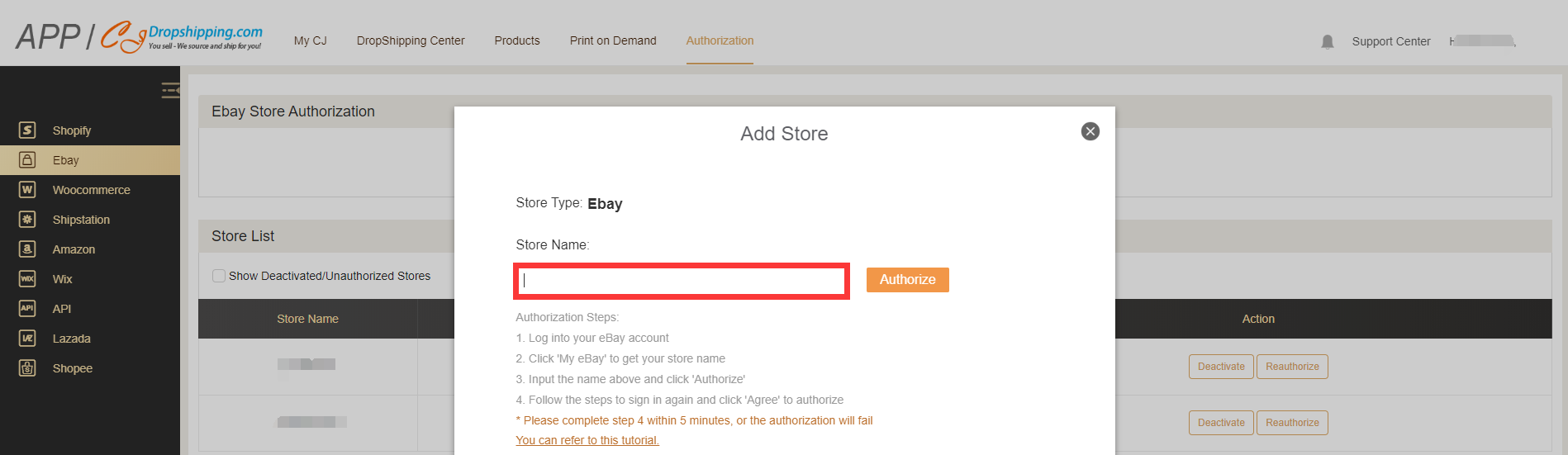This screenshot has height=455, width=1568.
Task: Open the Authorization tab
Action: [x=720, y=40]
